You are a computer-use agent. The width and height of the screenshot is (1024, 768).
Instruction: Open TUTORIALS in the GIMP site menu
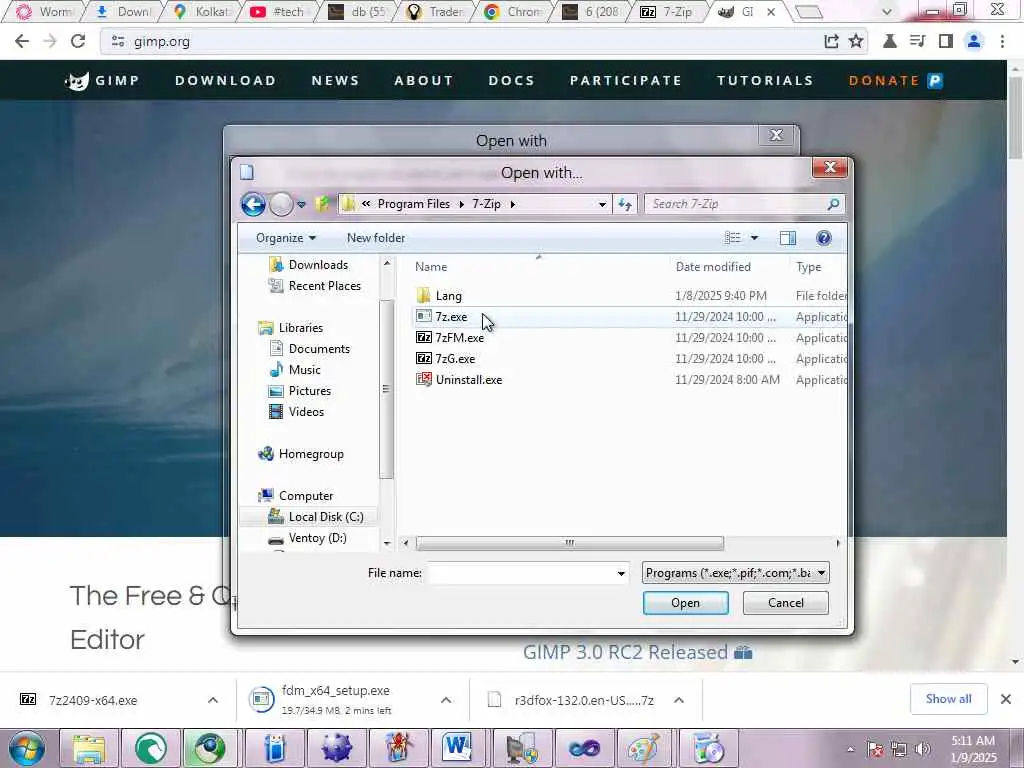765,80
